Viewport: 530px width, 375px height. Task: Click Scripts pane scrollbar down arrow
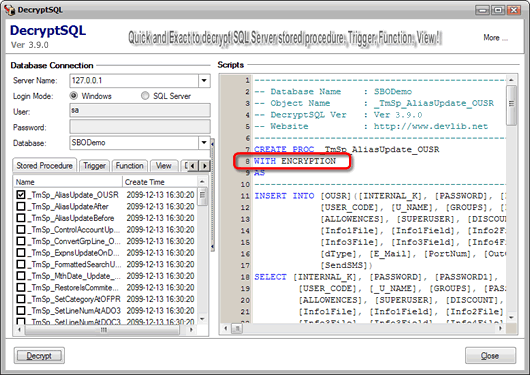[511, 317]
